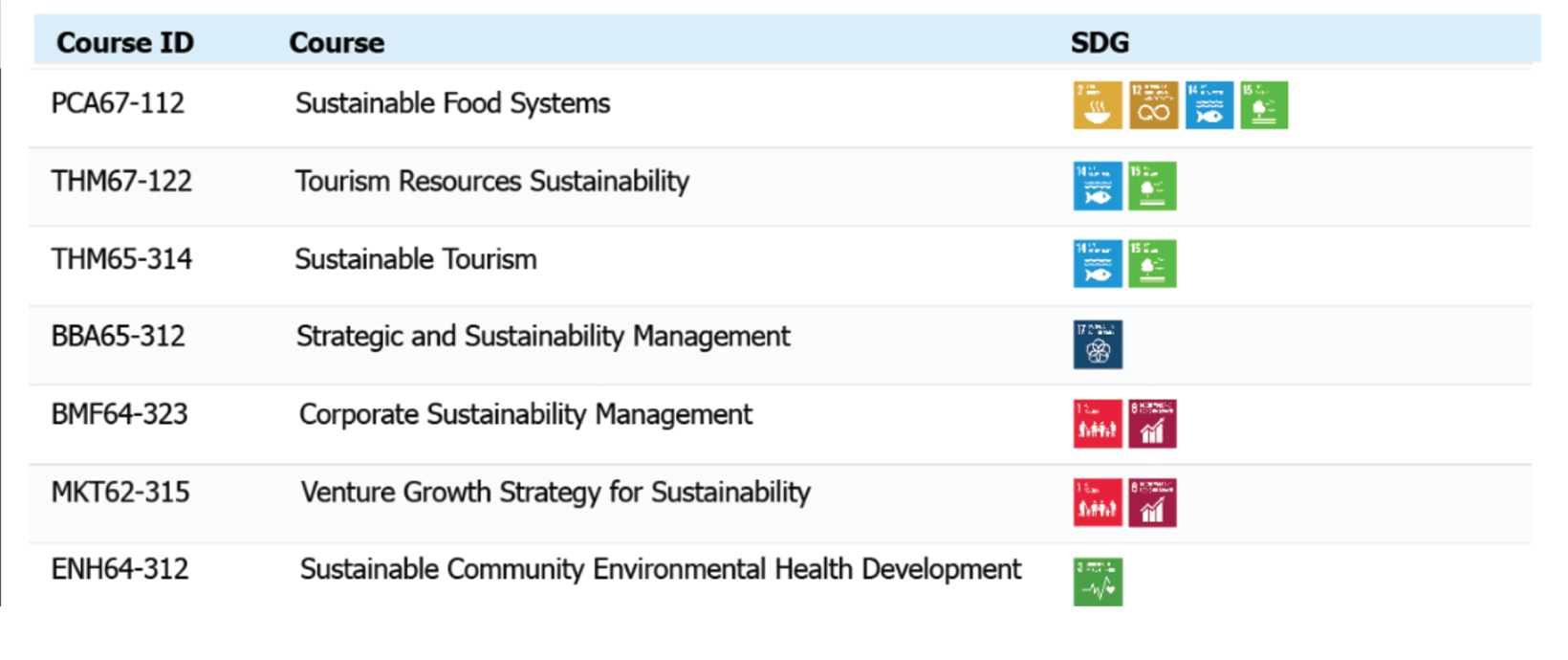Viewport: 1568px width, 660px height.
Task: Select course ID MKT62-315
Action: pos(120,493)
